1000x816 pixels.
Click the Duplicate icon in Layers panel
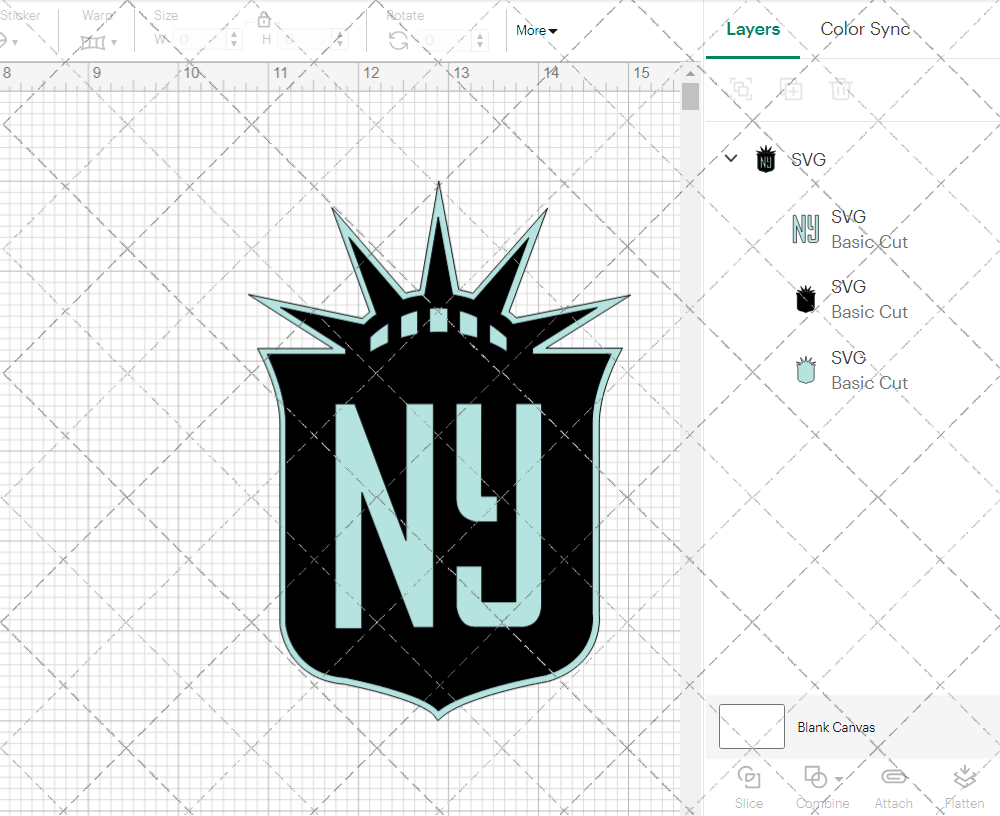click(791, 89)
